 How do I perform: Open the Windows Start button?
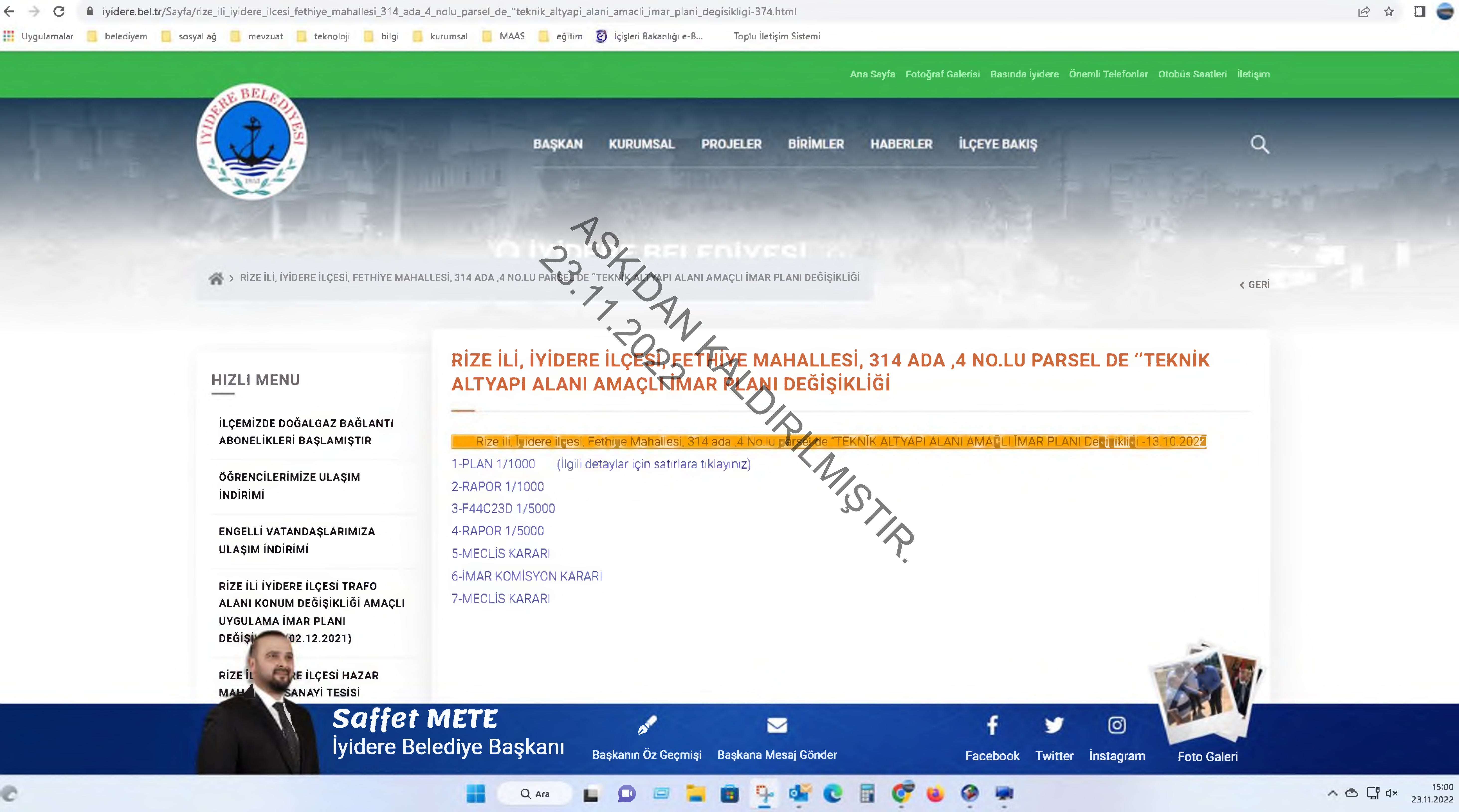[476, 794]
